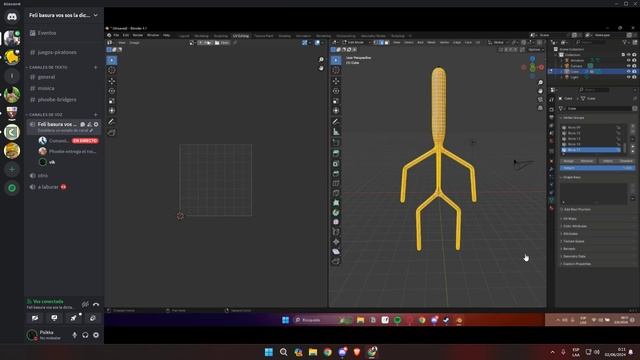Open the server name dropdown chevron

[x=96, y=16]
